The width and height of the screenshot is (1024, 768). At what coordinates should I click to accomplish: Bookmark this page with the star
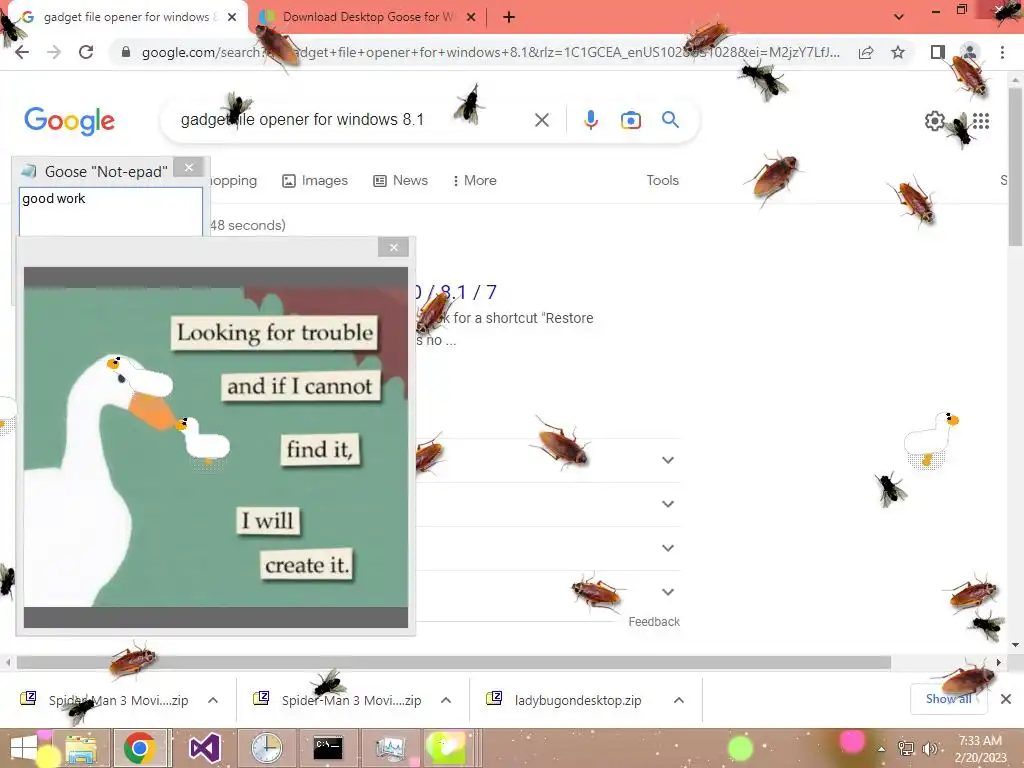[898, 52]
